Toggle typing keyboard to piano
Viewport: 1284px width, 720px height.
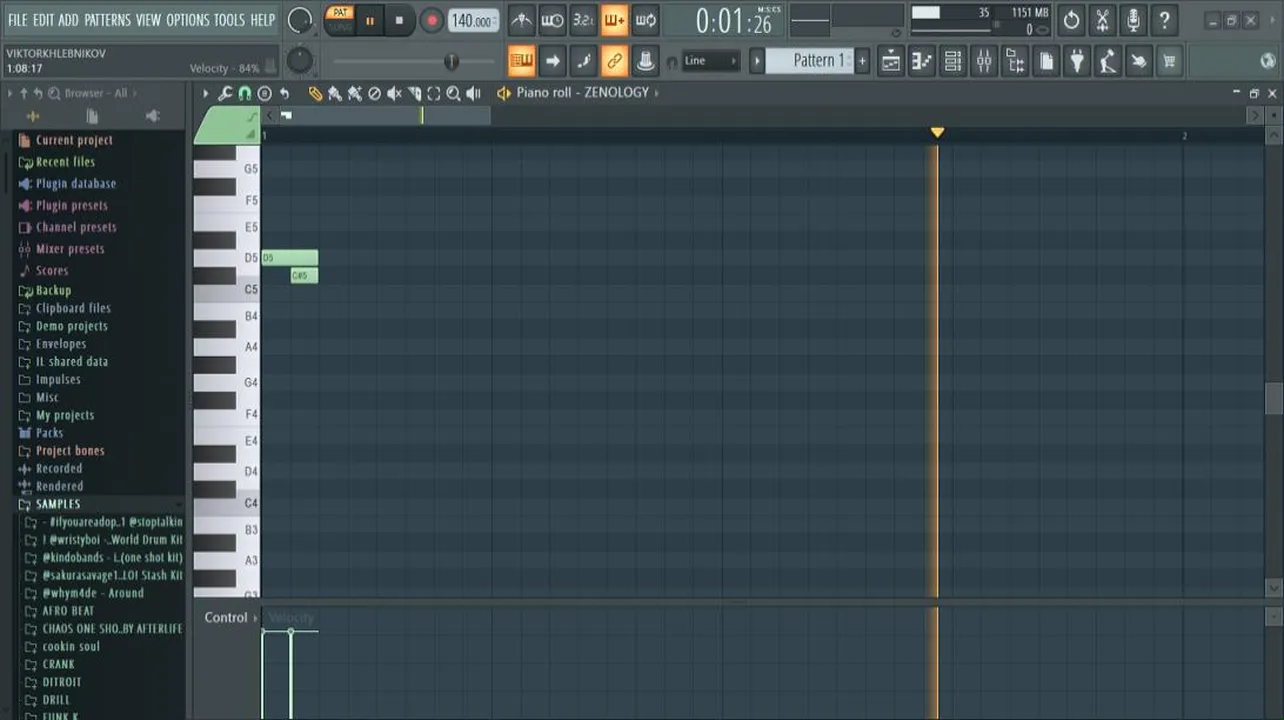(521, 61)
